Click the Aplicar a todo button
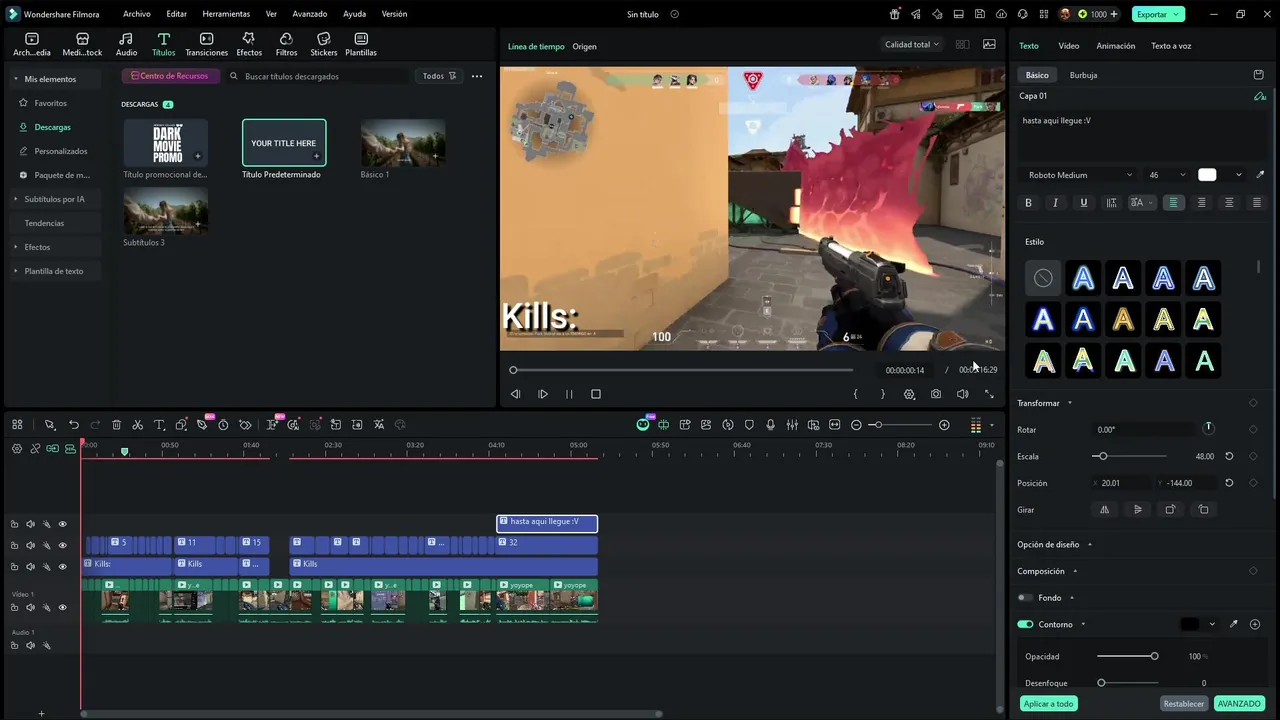 tap(1048, 703)
